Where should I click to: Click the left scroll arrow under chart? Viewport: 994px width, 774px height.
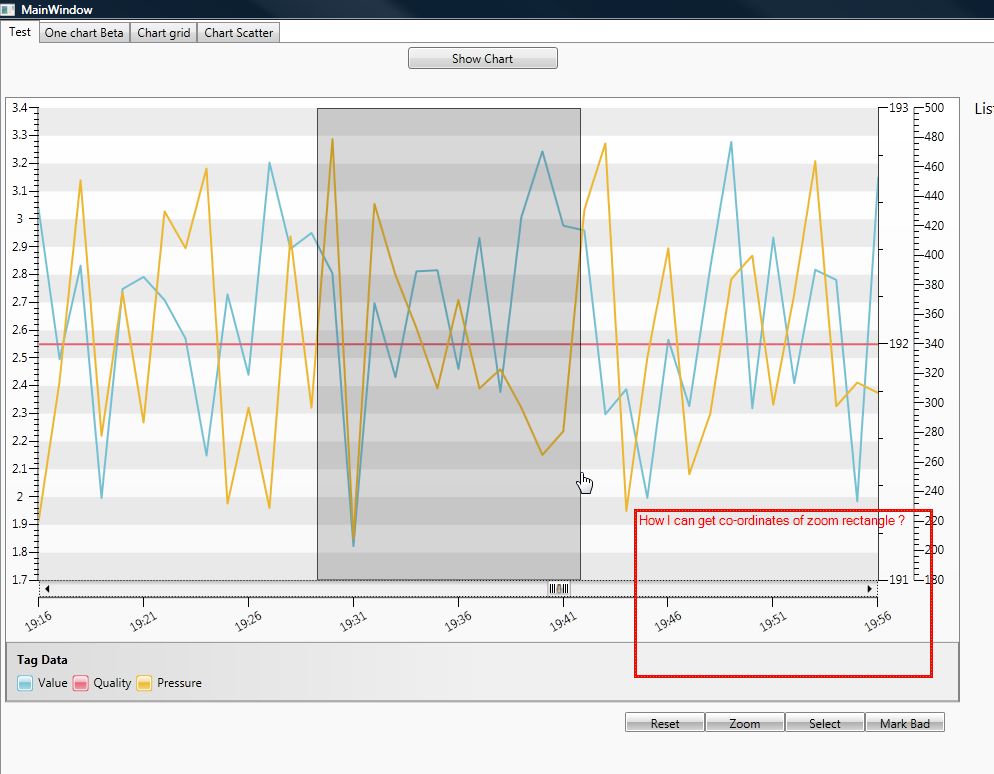point(47,589)
